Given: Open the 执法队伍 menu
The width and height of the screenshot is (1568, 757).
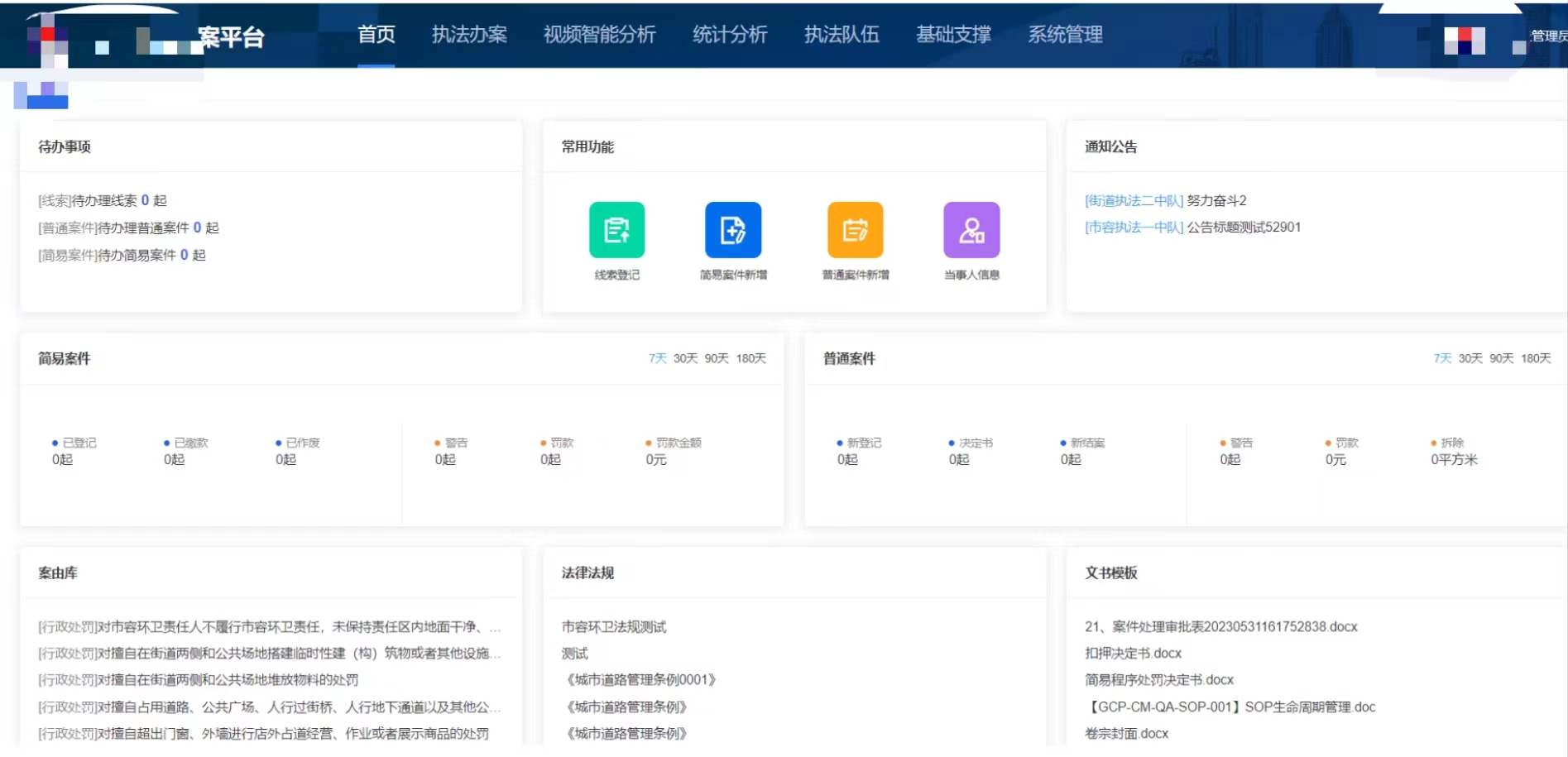Looking at the screenshot, I should point(842,35).
